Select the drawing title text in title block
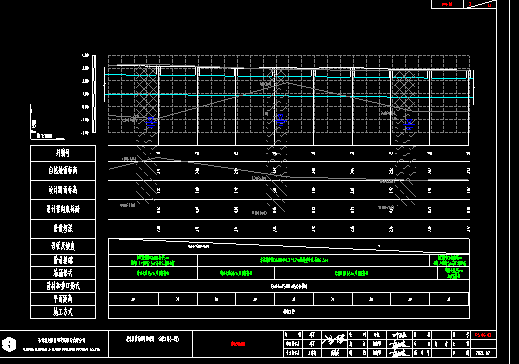 [152, 339]
